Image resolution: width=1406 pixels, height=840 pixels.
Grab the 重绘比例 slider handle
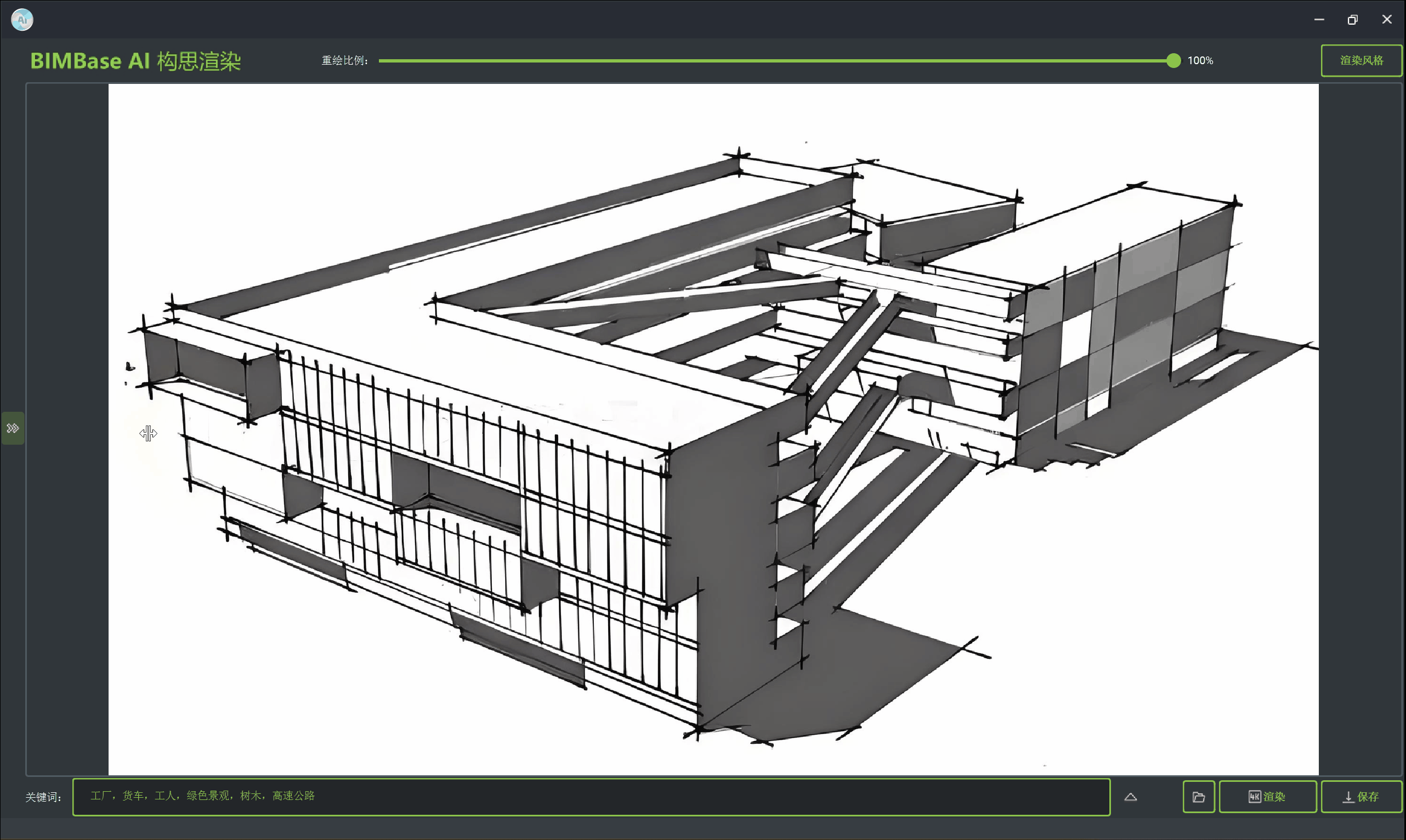[x=1173, y=60]
